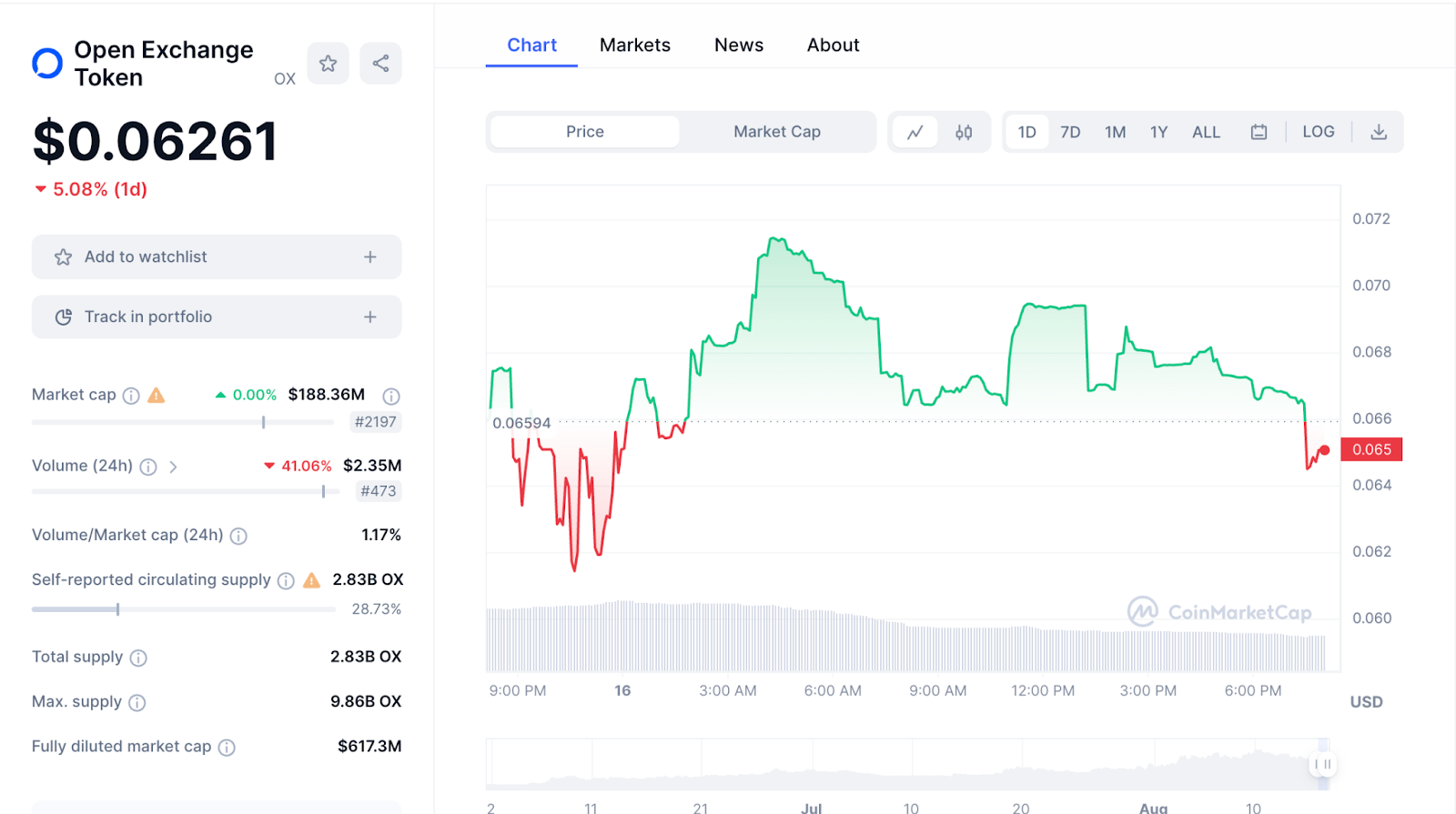Expand Volume (24h) chevron arrow
The width and height of the screenshot is (1456, 814).
coord(173,467)
